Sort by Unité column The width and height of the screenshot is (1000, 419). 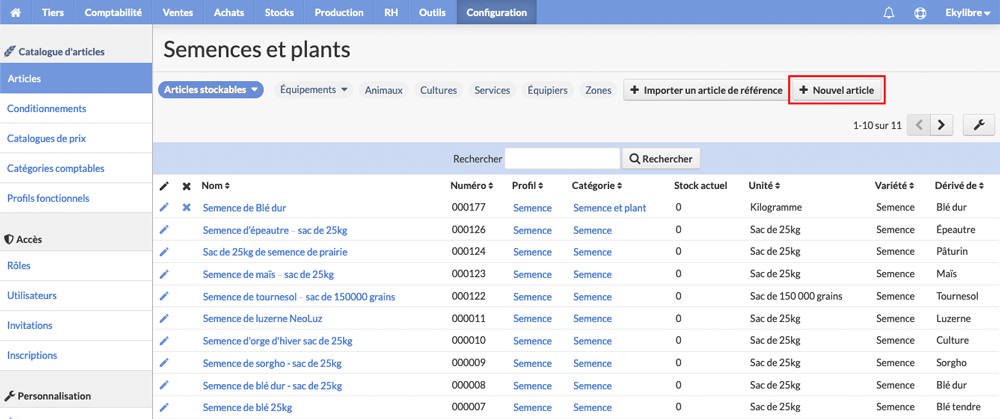click(x=765, y=186)
